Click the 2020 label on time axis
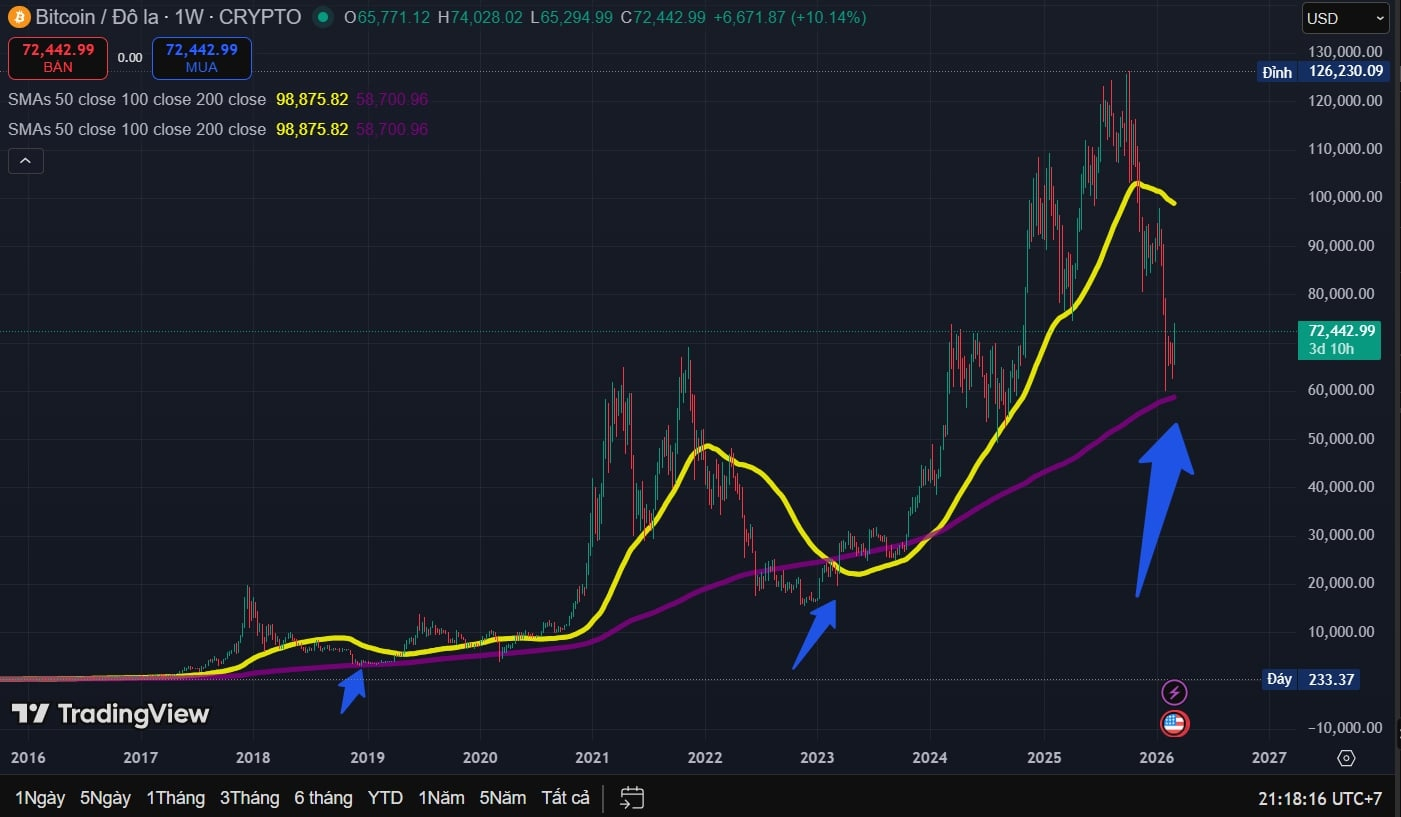Image resolution: width=1401 pixels, height=817 pixels. click(x=480, y=758)
